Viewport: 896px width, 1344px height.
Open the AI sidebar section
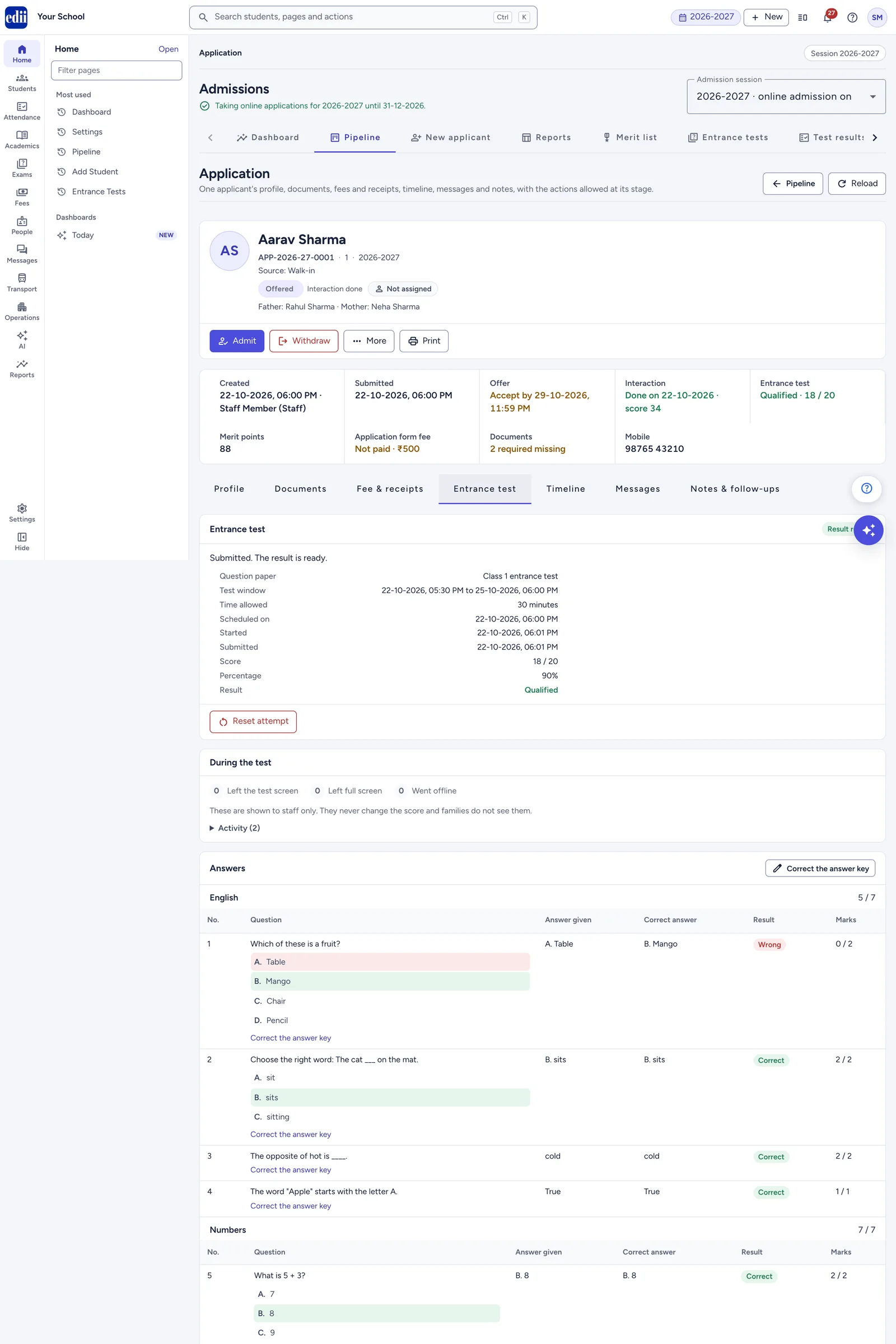22,339
